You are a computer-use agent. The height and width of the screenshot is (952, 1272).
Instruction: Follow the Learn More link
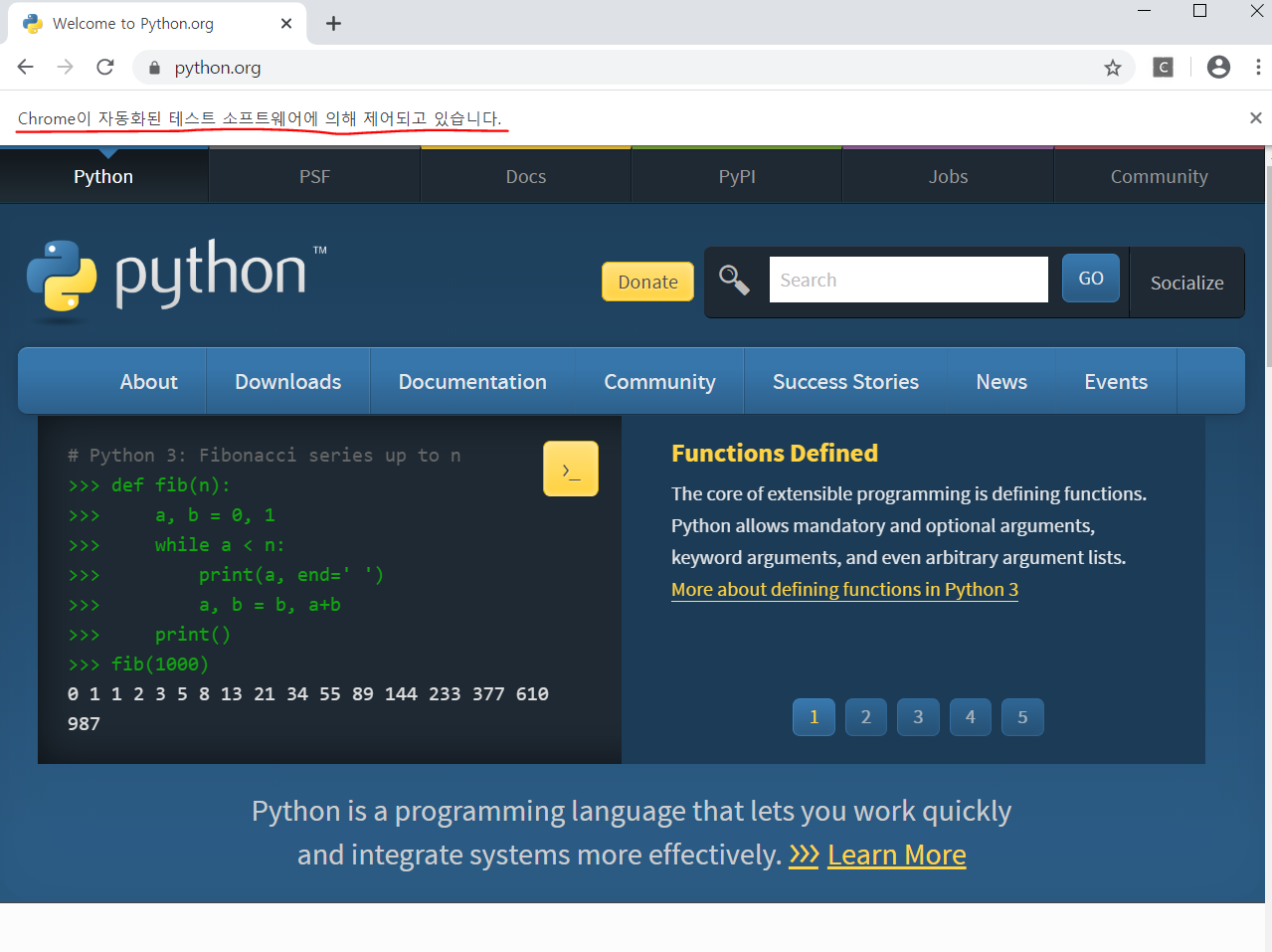[x=896, y=855]
